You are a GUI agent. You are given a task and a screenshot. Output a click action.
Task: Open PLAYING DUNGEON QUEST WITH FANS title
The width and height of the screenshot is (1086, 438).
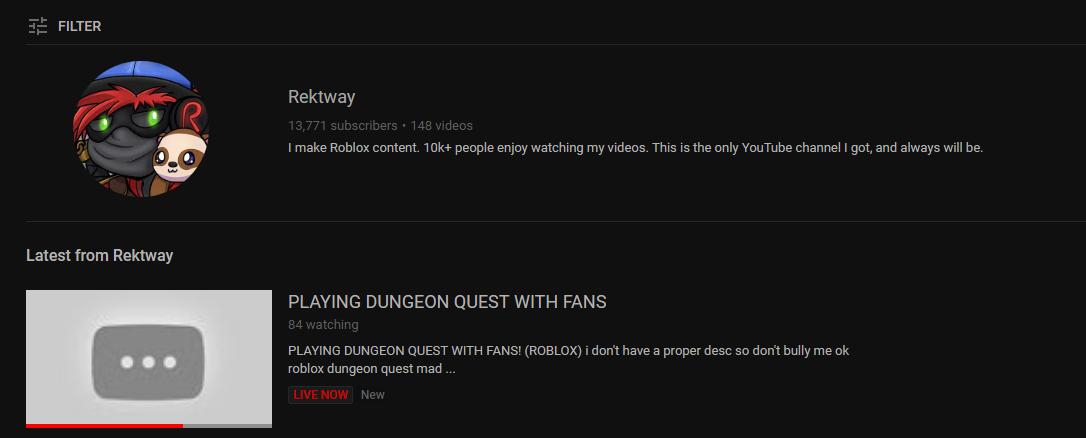click(447, 302)
